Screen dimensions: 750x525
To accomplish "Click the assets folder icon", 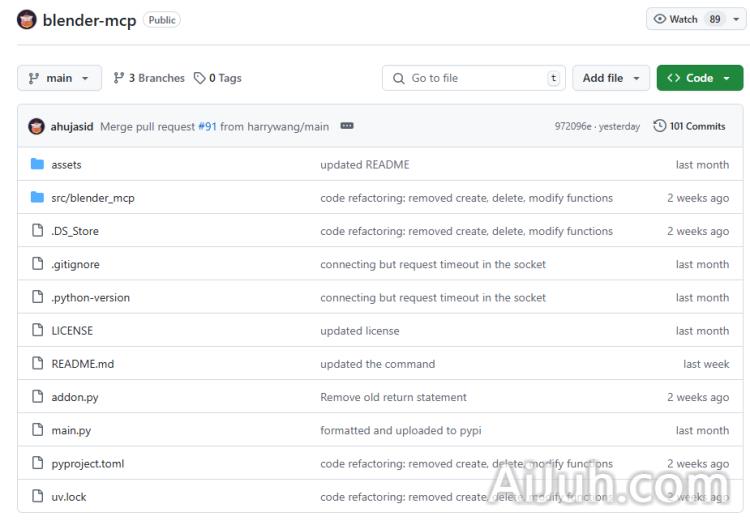I will click(38, 164).
